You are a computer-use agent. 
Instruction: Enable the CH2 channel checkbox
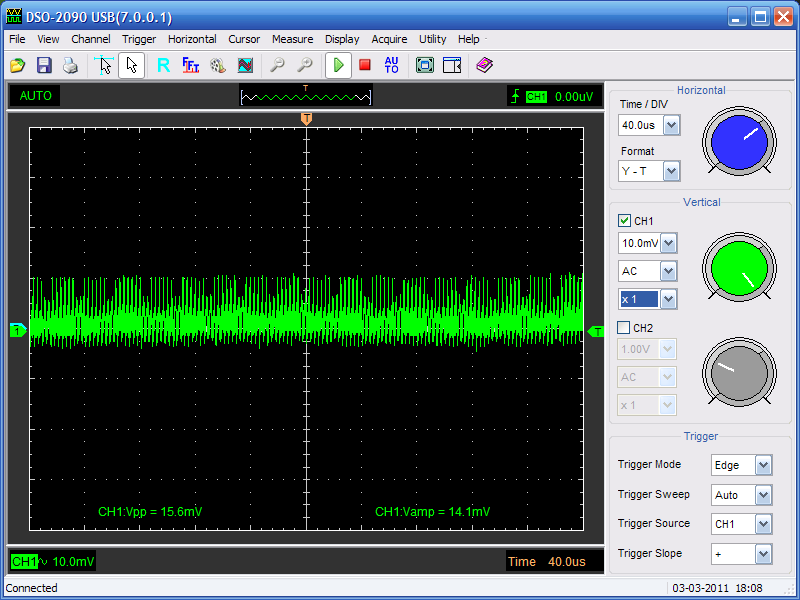625,327
